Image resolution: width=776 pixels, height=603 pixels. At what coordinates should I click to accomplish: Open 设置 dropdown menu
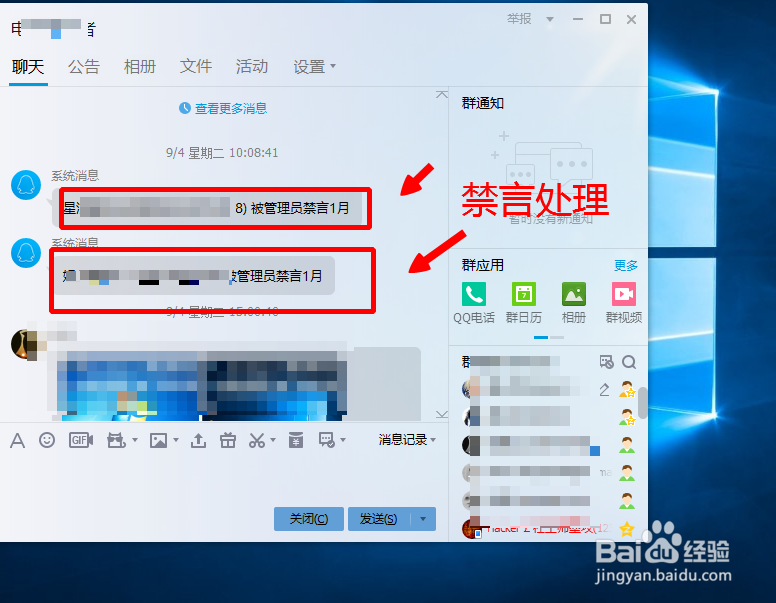tap(315, 67)
